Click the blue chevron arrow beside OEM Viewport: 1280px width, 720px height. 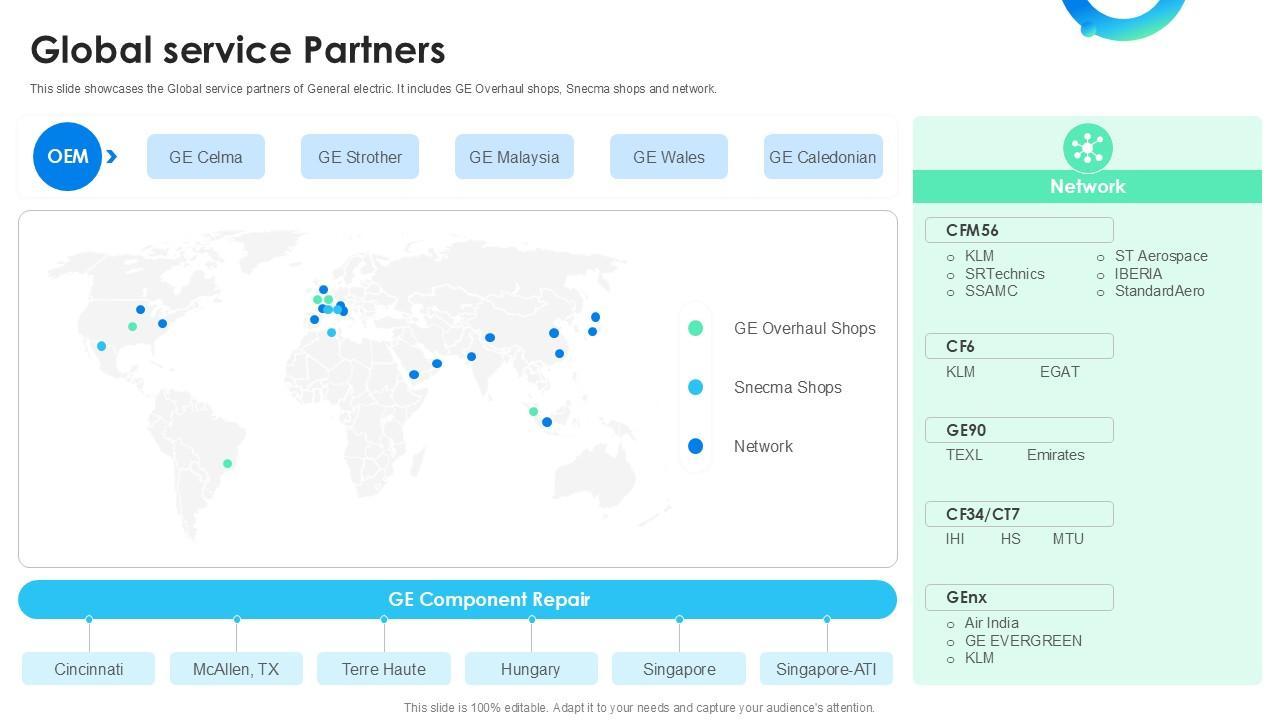[x=112, y=156]
